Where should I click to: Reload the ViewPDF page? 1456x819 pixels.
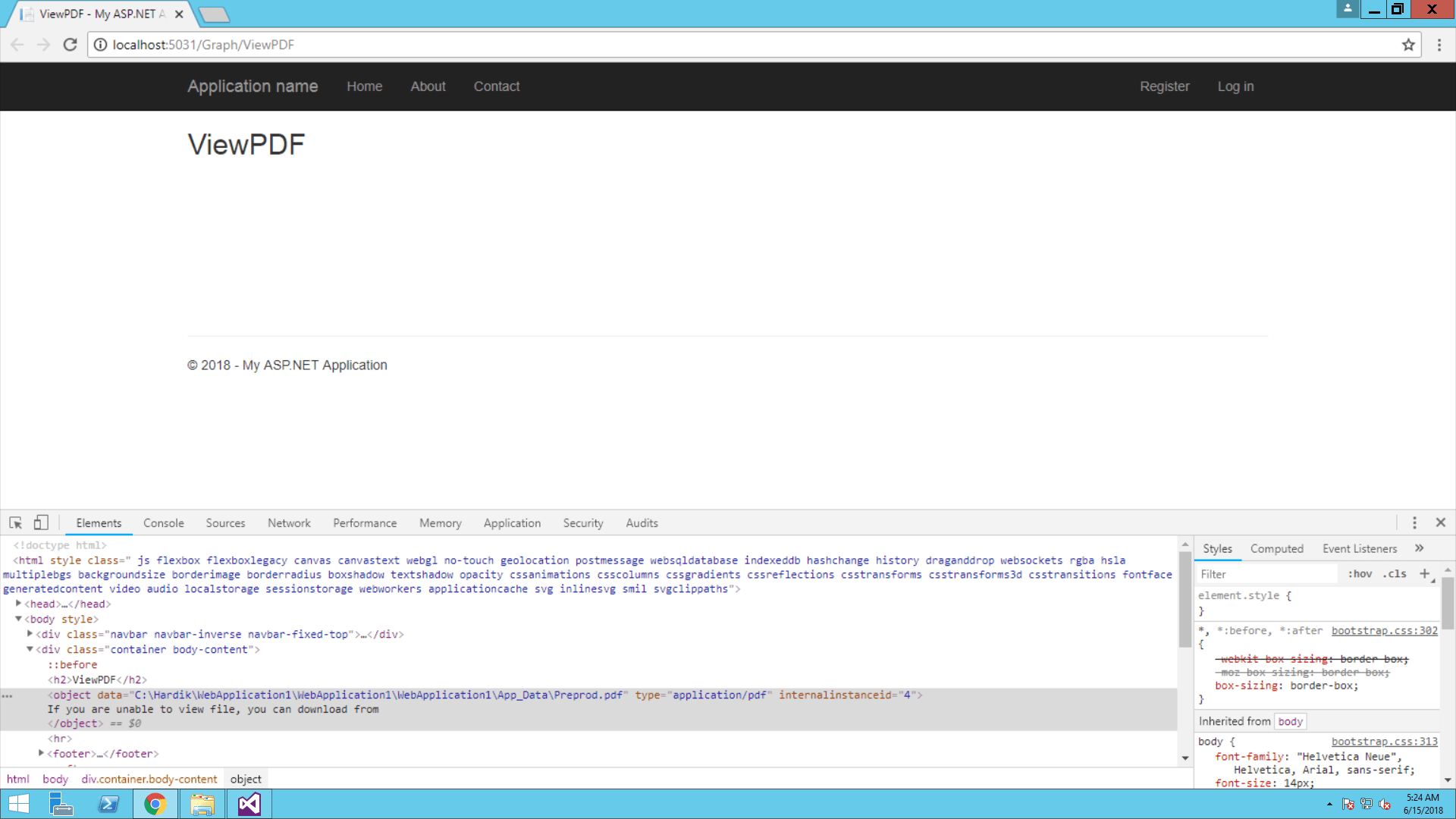coord(70,44)
